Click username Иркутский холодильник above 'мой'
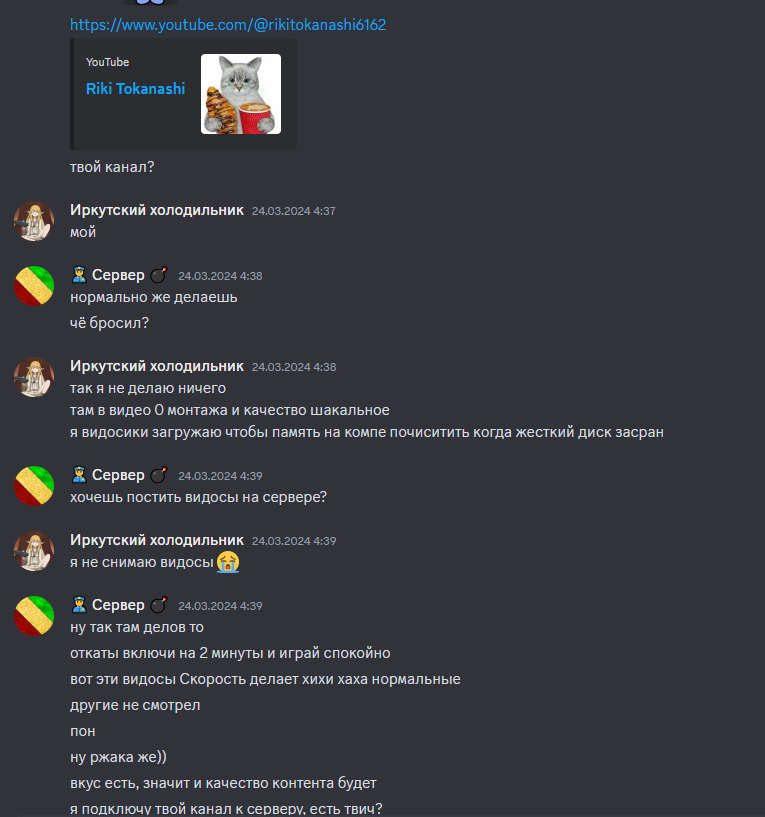Viewport: 765px width, 817px height. [x=157, y=210]
